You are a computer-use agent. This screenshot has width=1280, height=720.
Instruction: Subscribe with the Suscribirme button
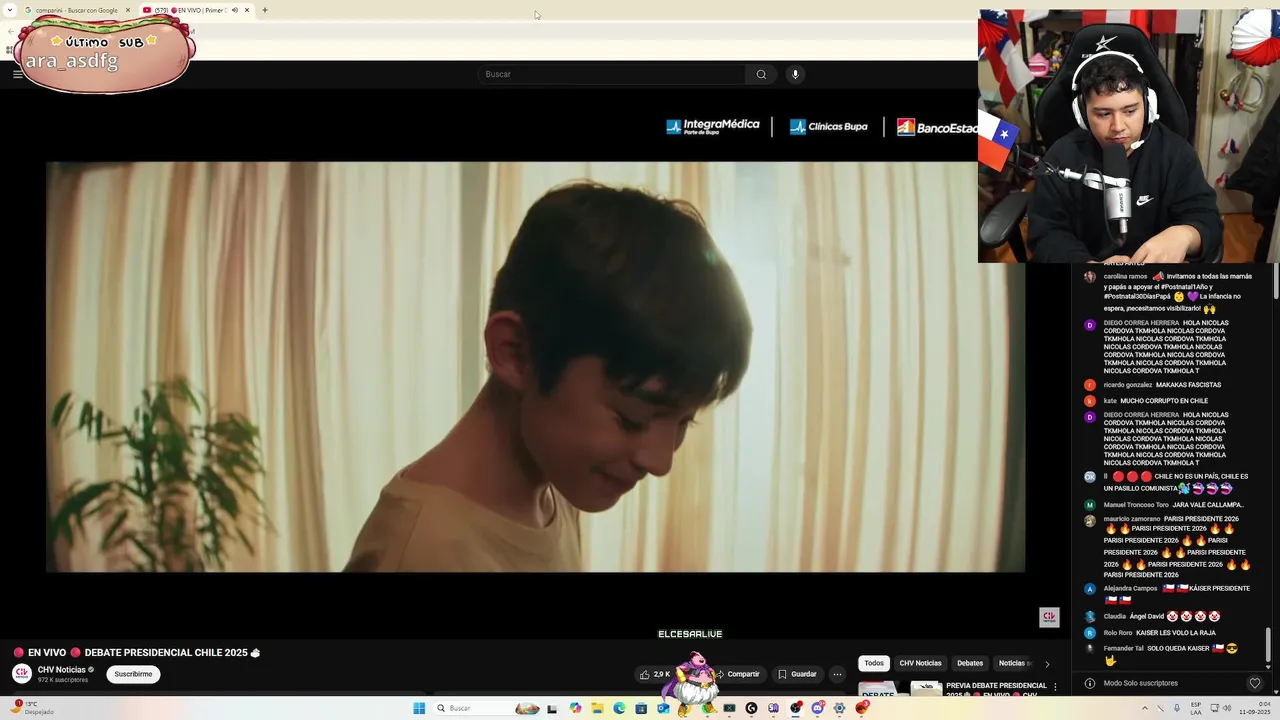click(133, 674)
